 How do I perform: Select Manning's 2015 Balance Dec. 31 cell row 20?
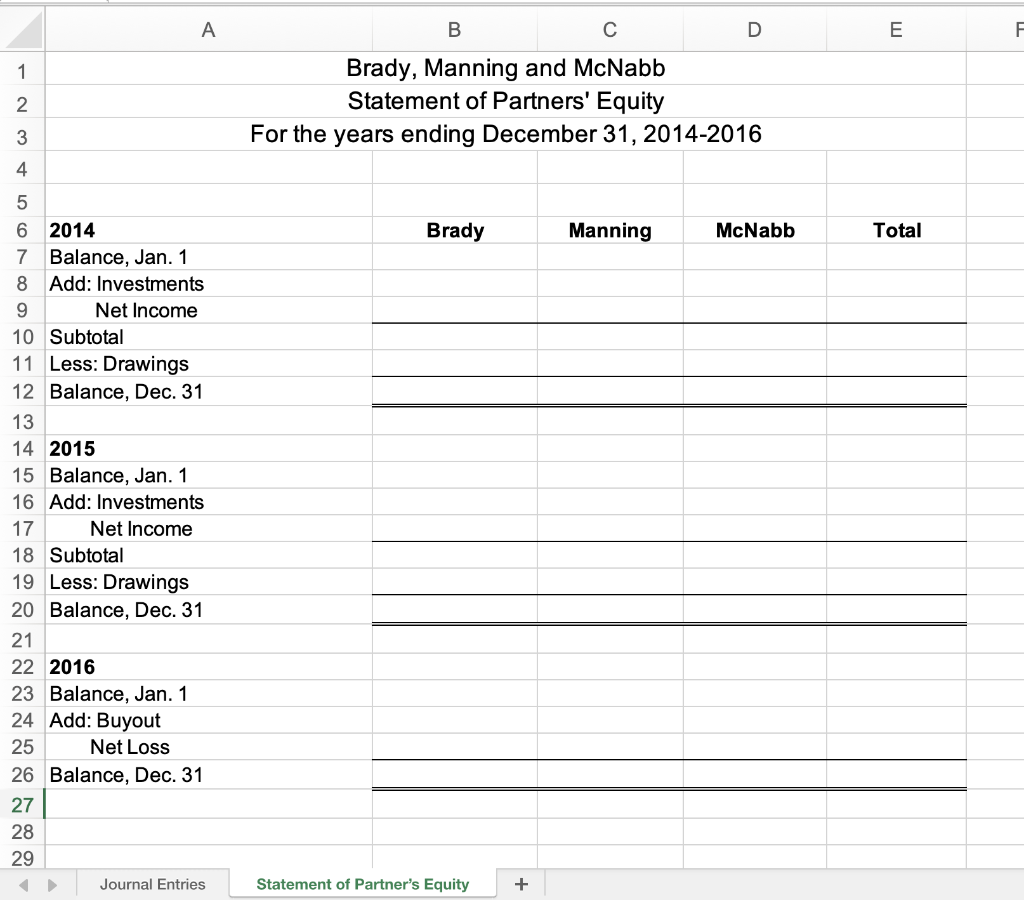[x=610, y=609]
